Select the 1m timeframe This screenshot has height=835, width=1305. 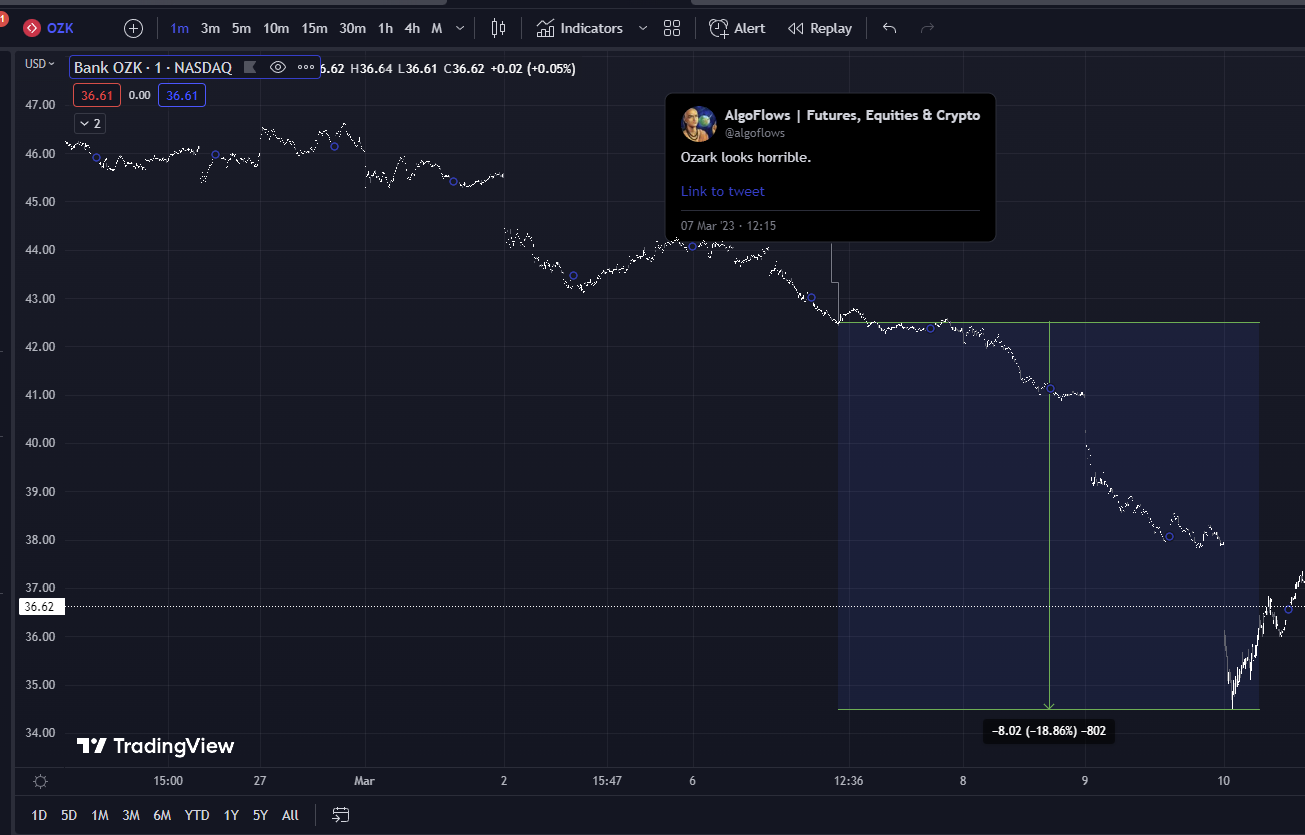(179, 28)
